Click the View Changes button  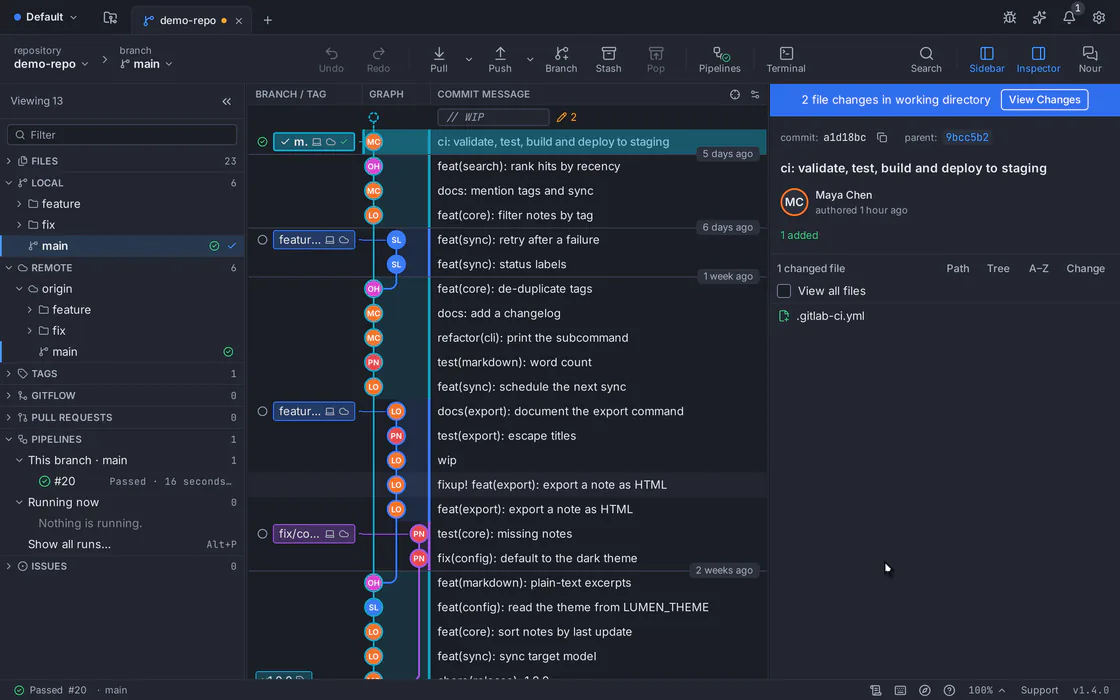1044,100
